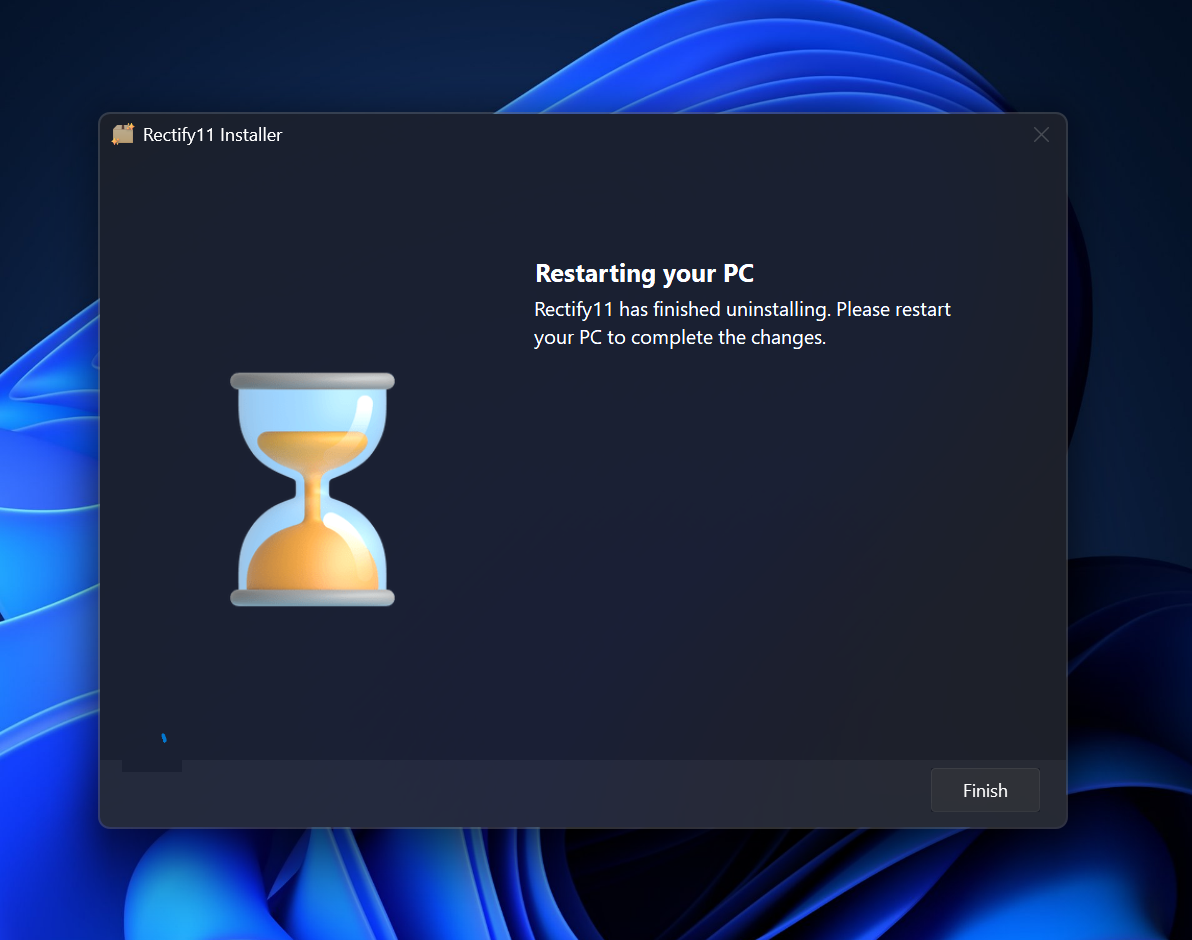Viewport: 1192px width, 940px height.
Task: Click the 'Rectify11 Installer' window title text
Action: point(212,135)
